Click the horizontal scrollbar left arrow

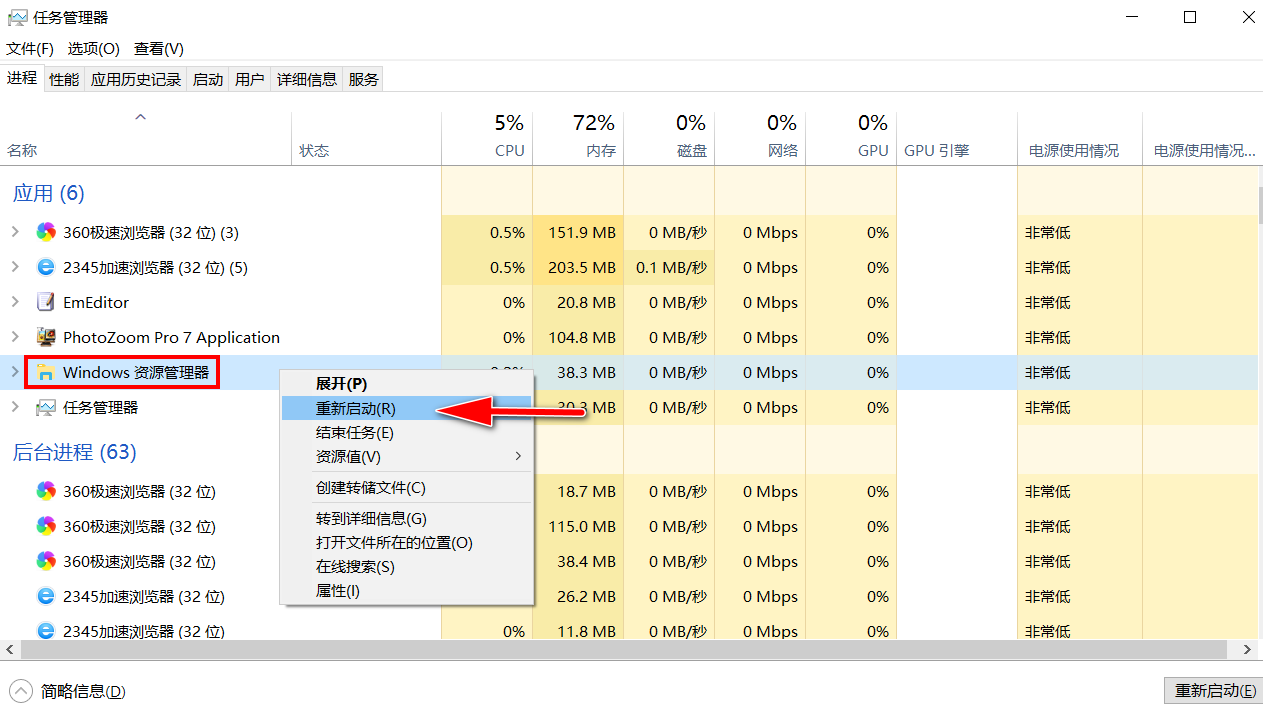point(9,649)
